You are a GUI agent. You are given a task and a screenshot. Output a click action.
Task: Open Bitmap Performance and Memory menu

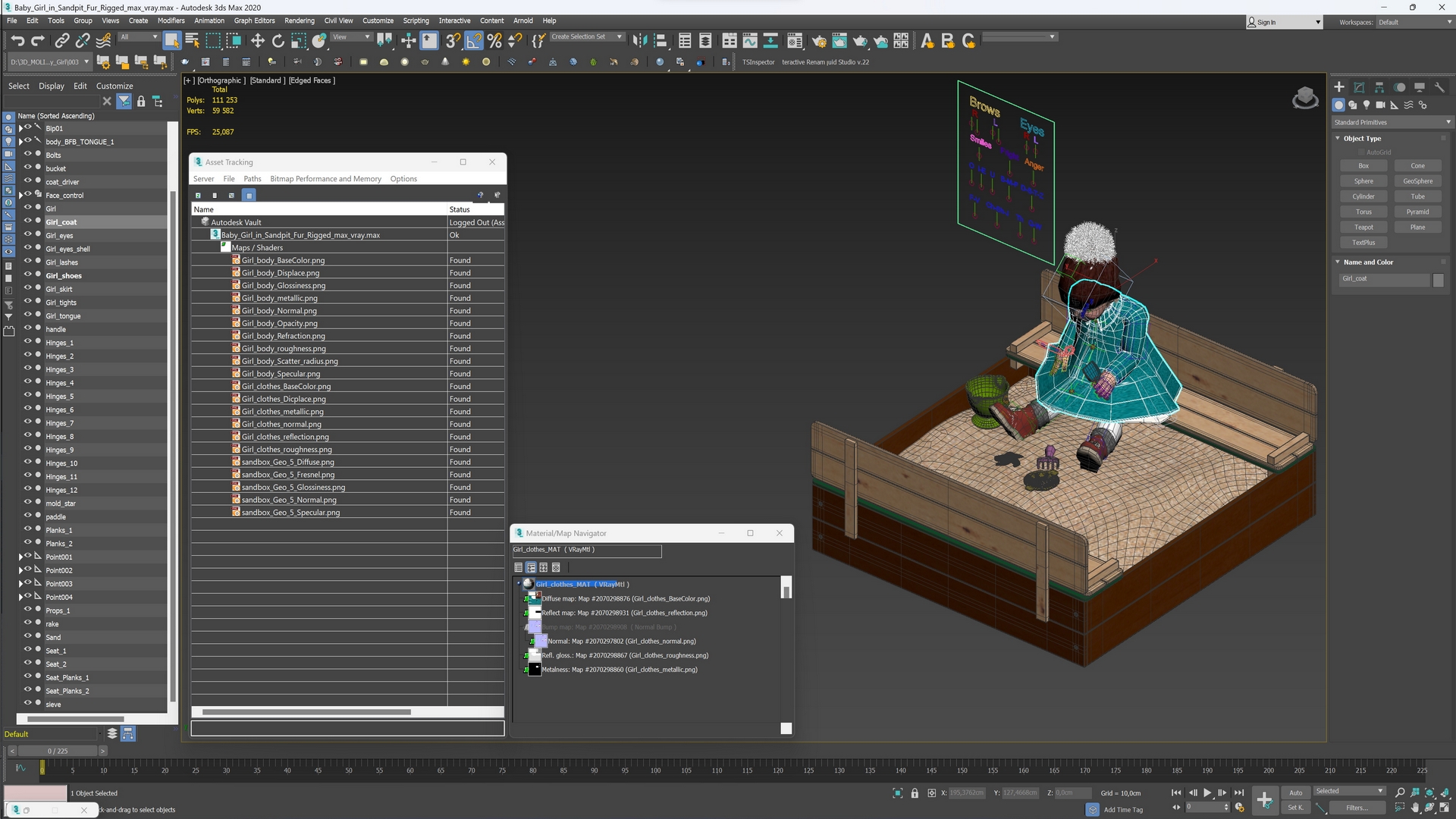point(326,179)
